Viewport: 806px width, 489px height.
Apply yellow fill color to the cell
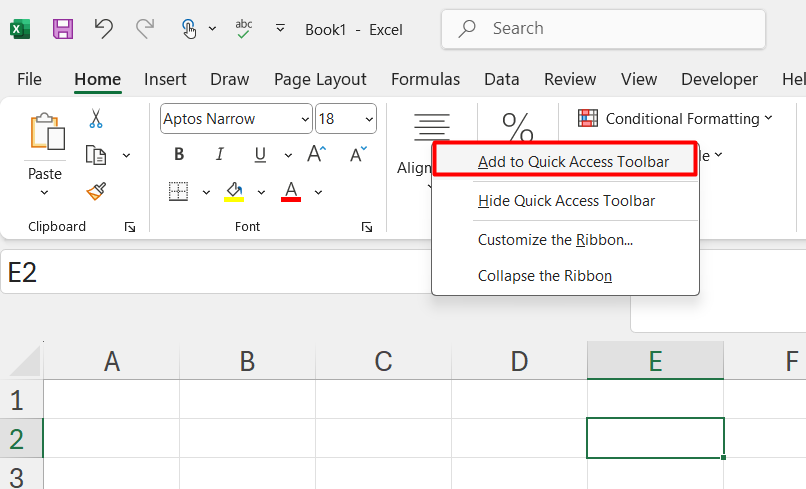click(234, 192)
